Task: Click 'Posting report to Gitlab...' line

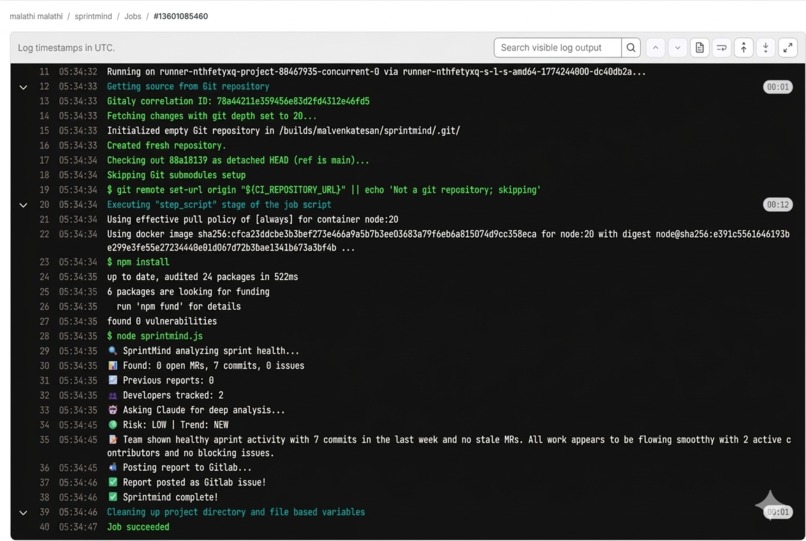Action: click(x=179, y=467)
